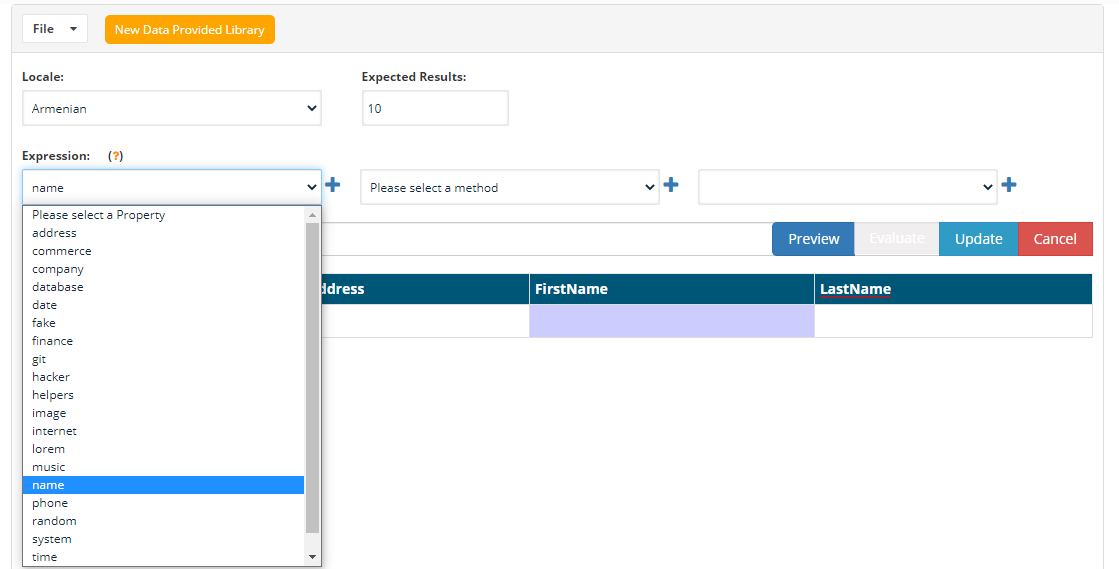Click the Expected Results input field
The width and height of the screenshot is (1119, 569).
point(435,109)
